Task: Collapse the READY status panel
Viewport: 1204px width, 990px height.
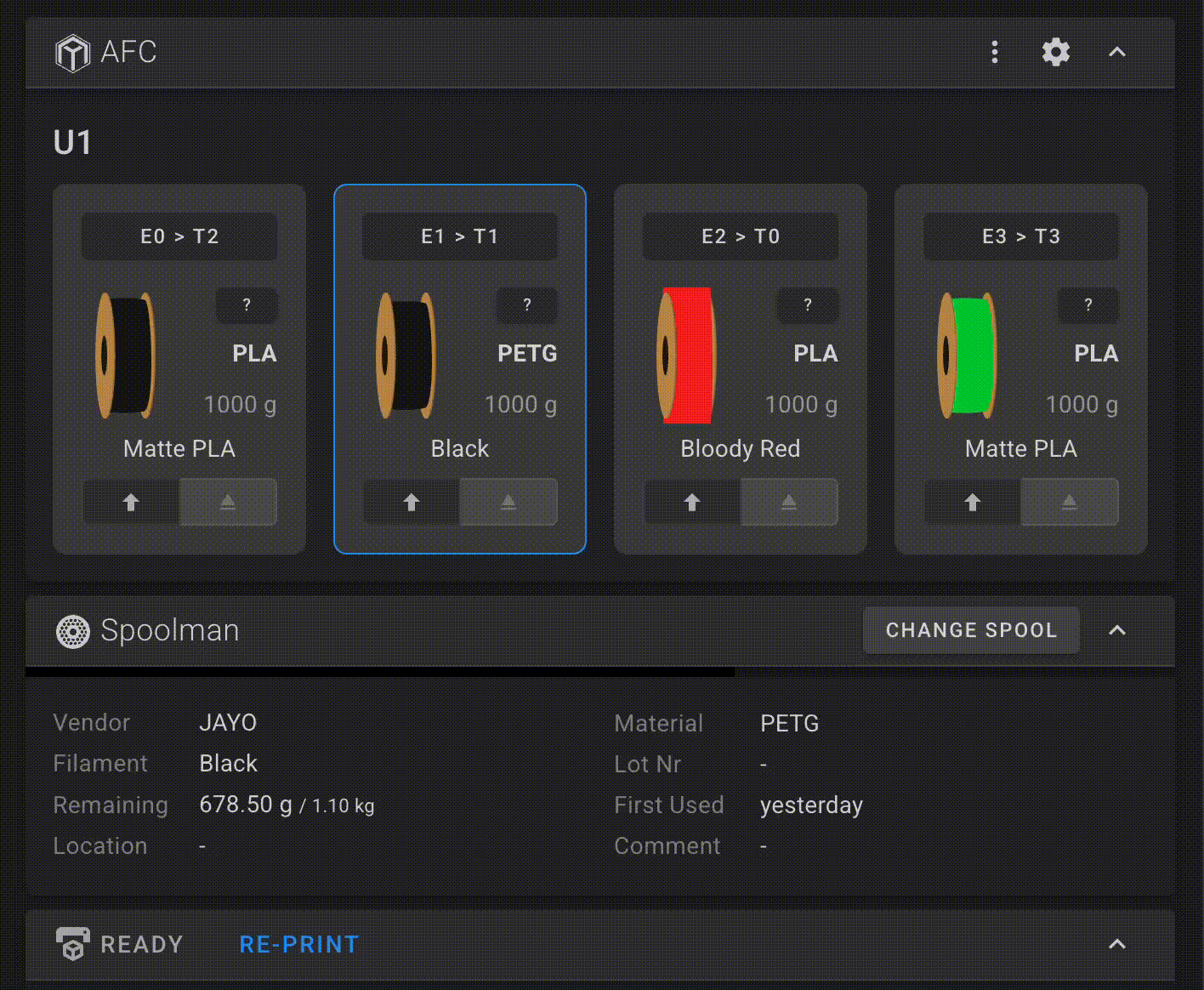Action: pyautogui.click(x=1116, y=944)
